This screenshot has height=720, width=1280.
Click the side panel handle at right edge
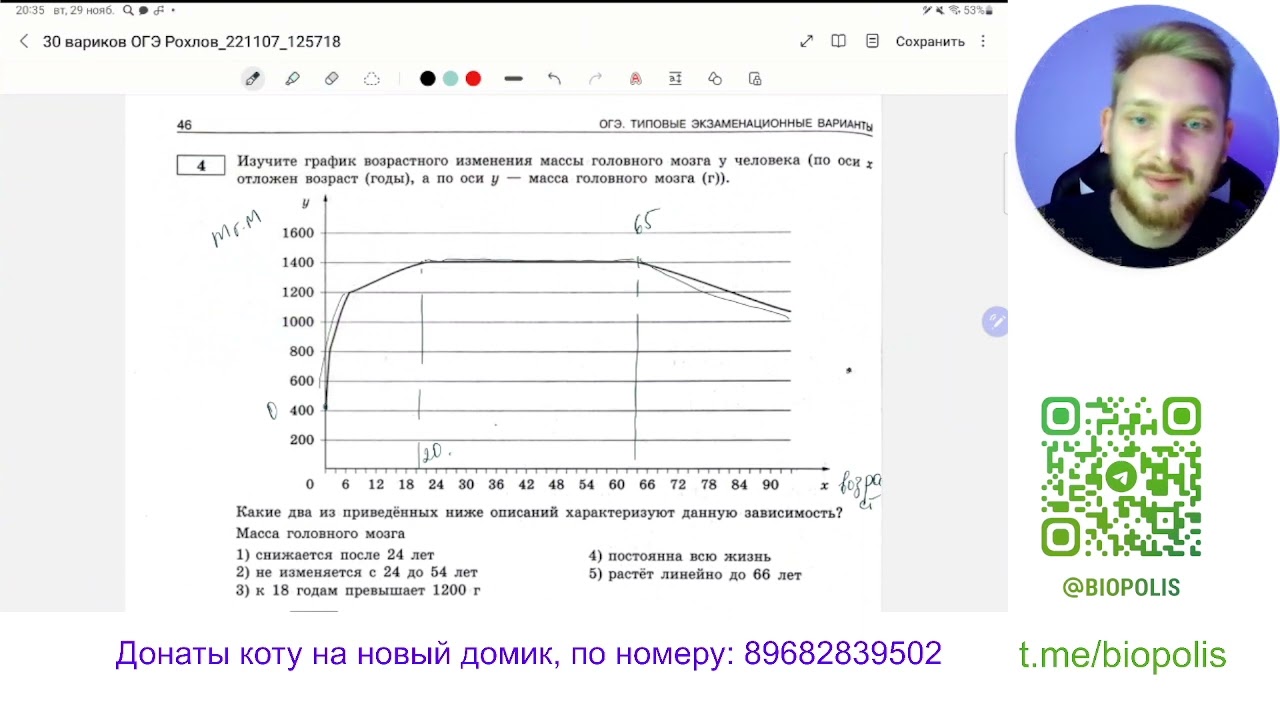[1005, 183]
